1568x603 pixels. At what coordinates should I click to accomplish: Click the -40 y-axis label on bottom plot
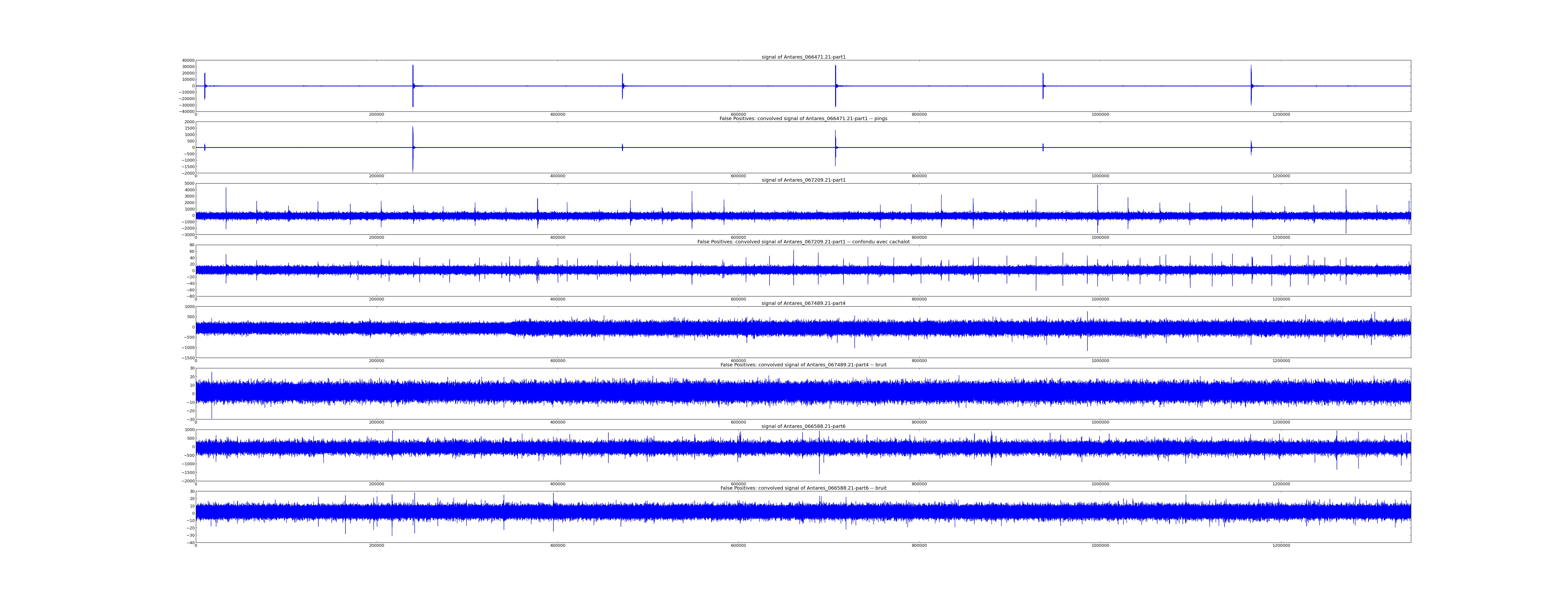coord(191,543)
